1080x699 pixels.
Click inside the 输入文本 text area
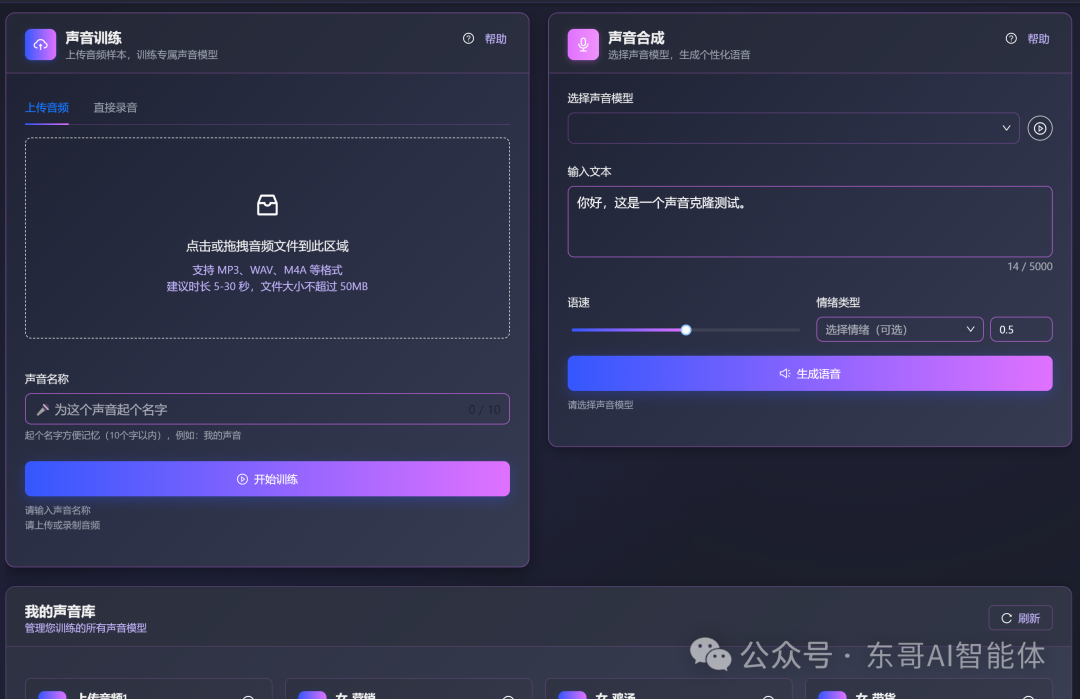click(810, 220)
